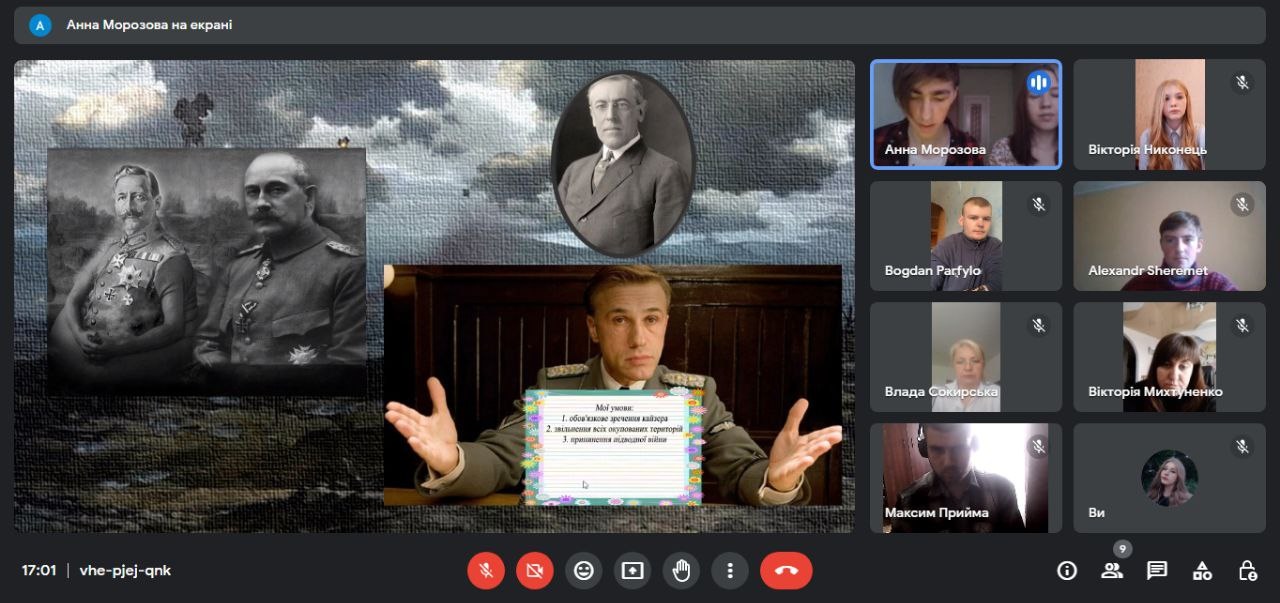Click muted mic icon on Вікторія Никонець tile
This screenshot has width=1280, height=603.
[x=1242, y=83]
